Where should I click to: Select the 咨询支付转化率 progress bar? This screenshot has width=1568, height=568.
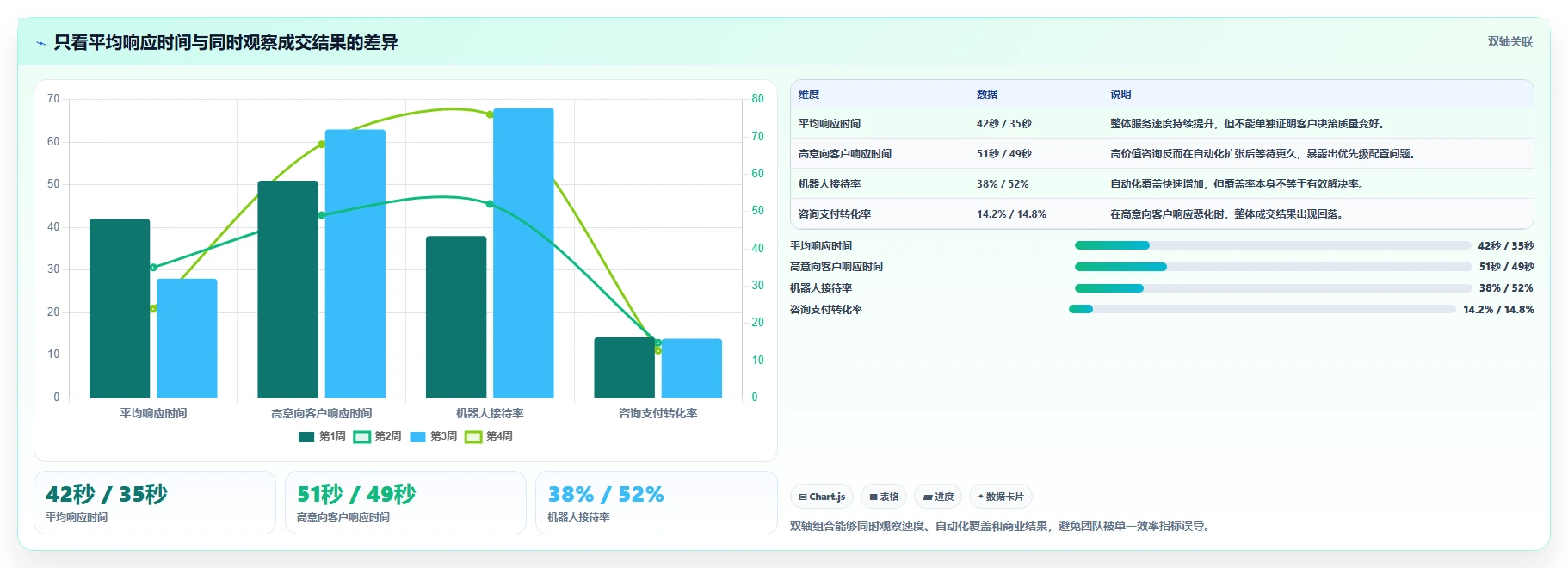click(x=1262, y=309)
